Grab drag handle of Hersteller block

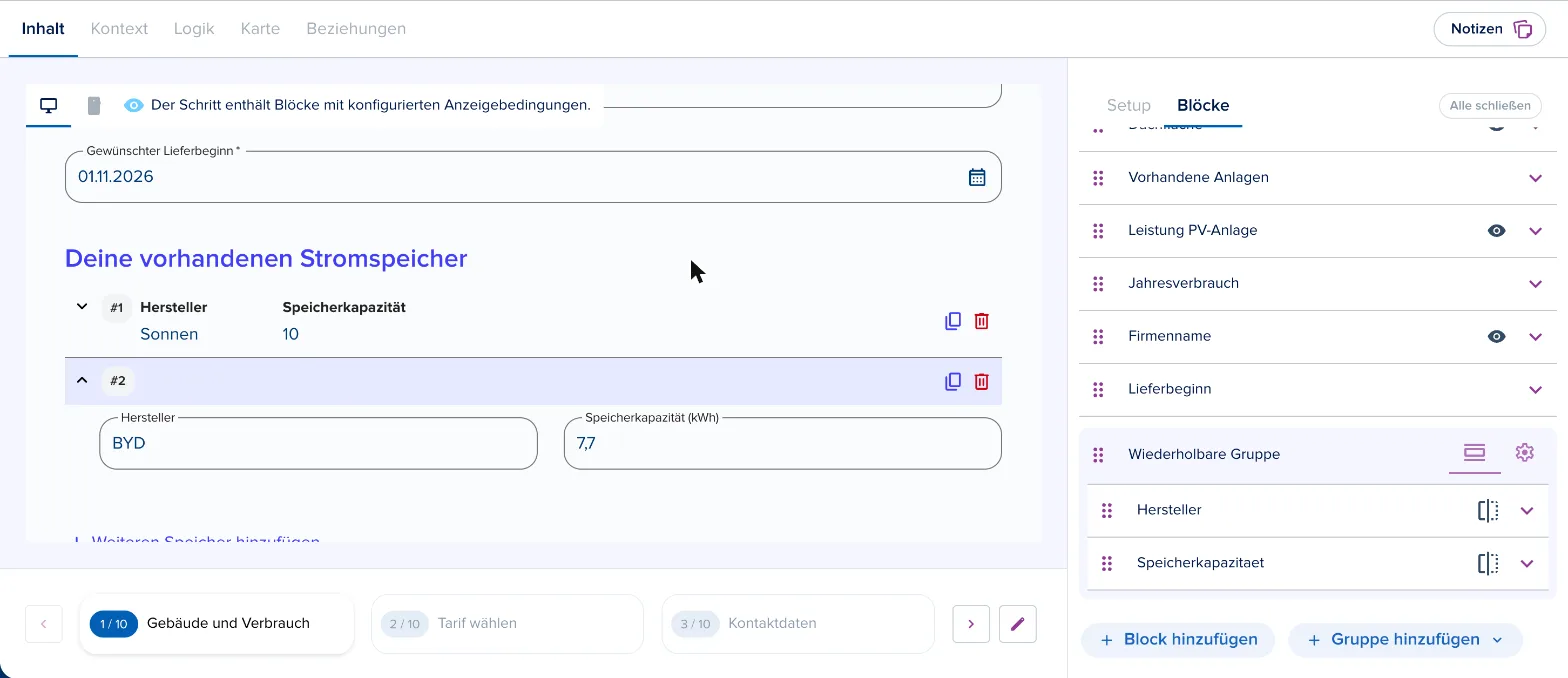tap(1107, 511)
